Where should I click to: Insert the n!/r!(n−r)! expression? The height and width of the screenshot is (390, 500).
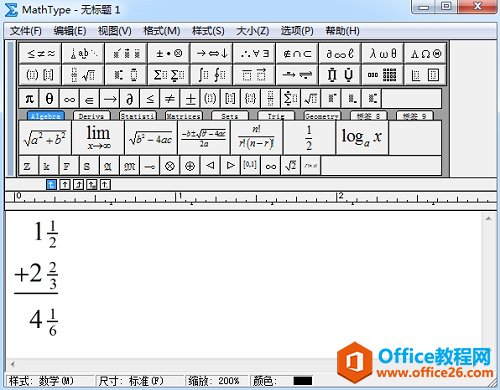pos(257,138)
